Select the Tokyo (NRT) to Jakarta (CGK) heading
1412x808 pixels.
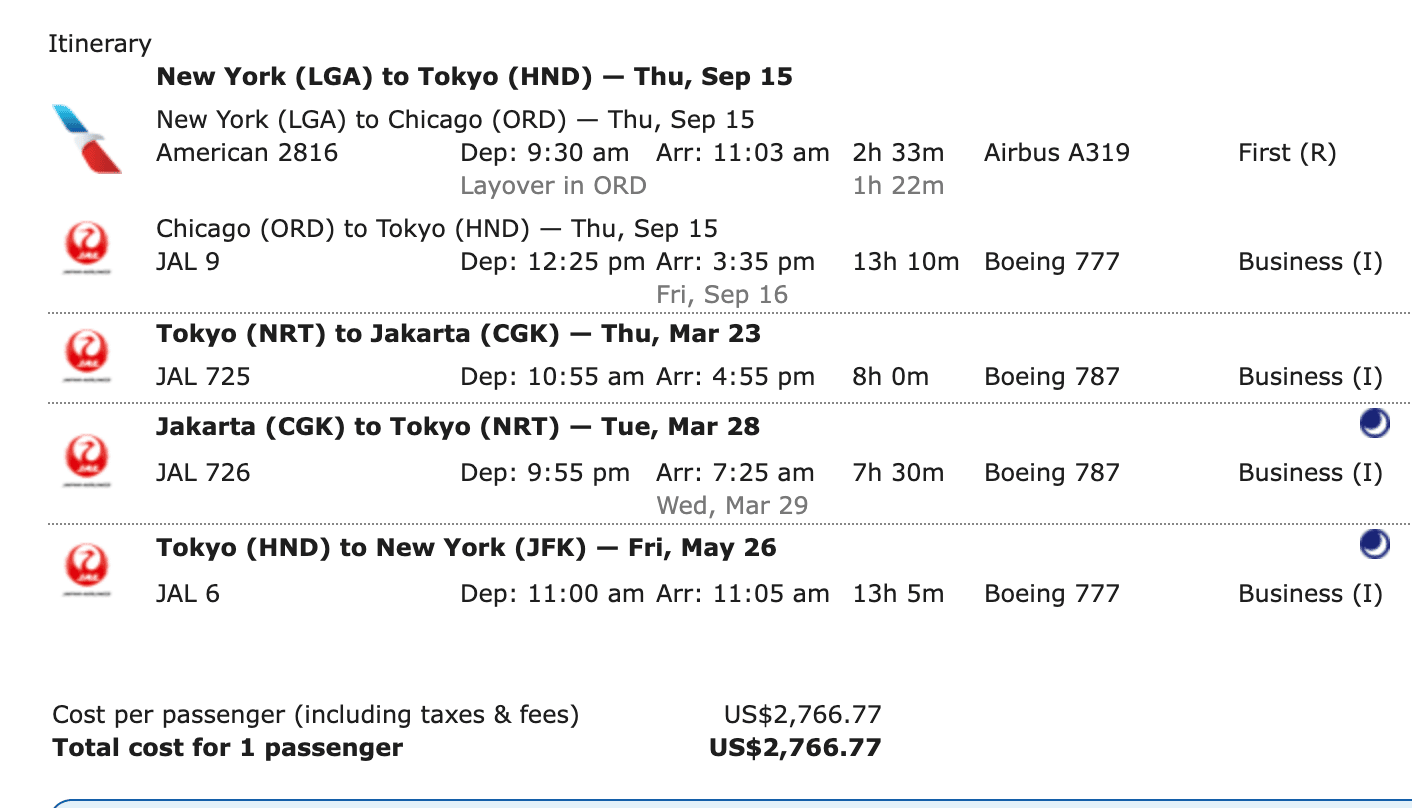[459, 334]
